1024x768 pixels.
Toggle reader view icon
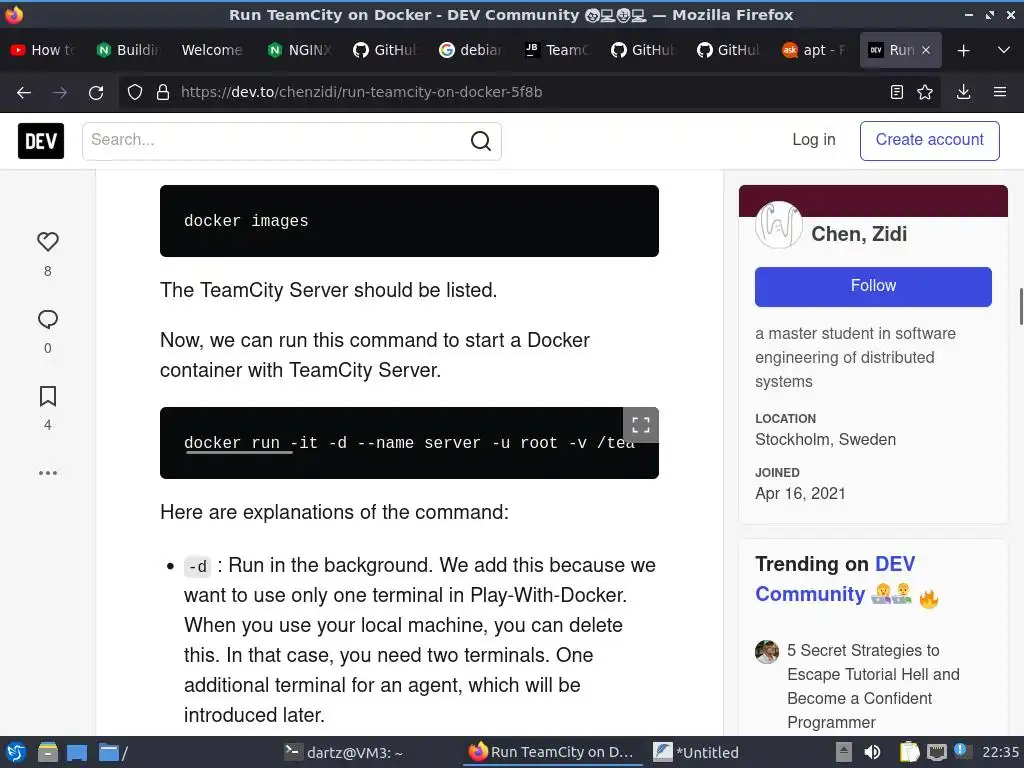coord(897,92)
